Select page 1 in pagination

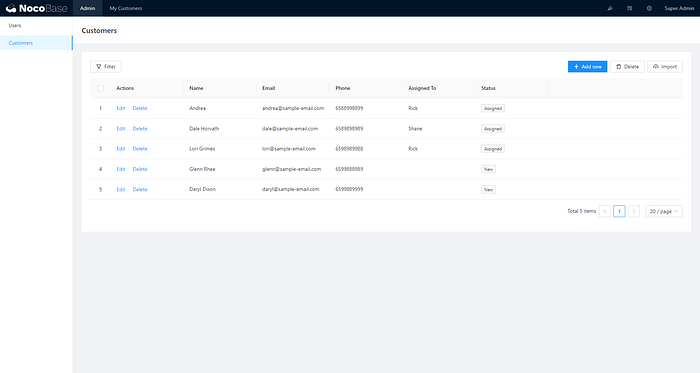(x=619, y=211)
